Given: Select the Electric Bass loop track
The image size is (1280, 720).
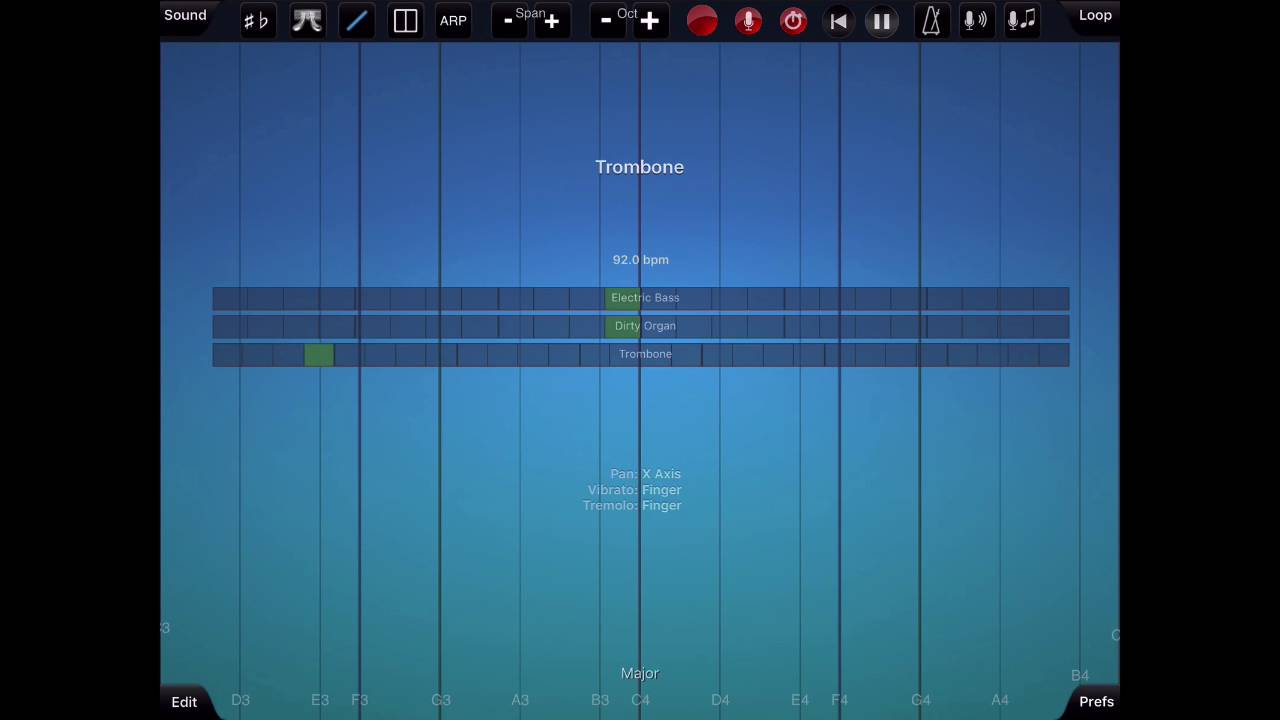Looking at the screenshot, I should point(641,298).
